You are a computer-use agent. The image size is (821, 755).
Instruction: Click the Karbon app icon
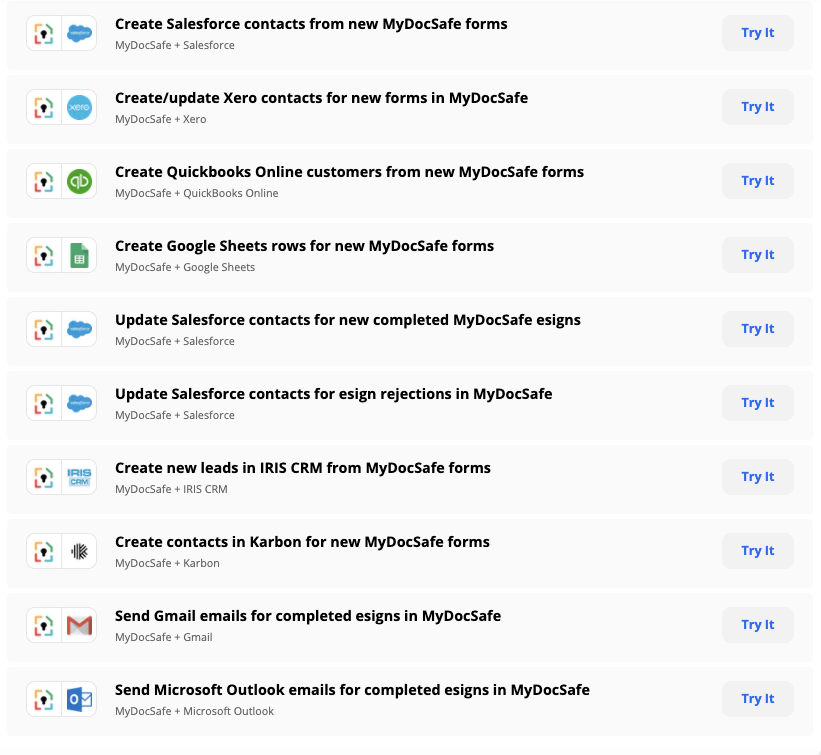point(79,551)
